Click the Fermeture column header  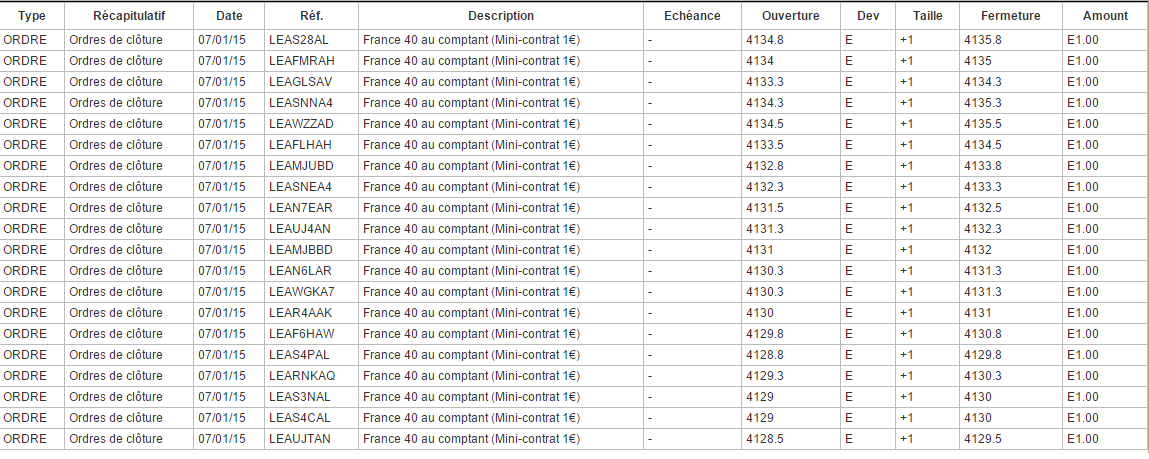1010,16
